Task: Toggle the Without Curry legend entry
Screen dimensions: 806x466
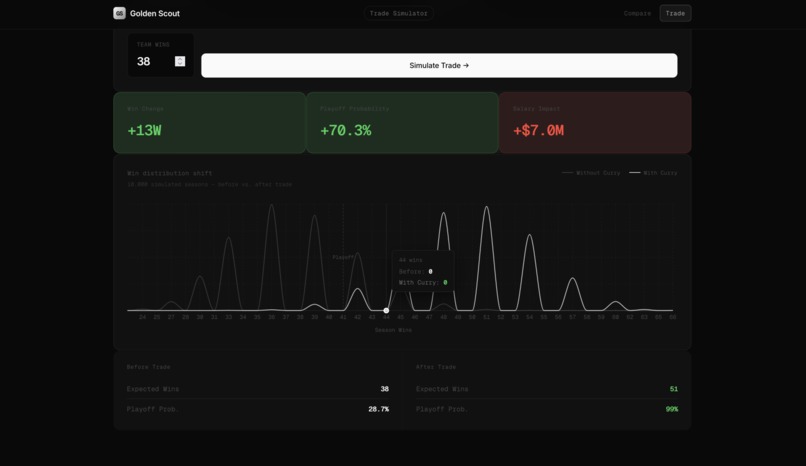Action: [x=591, y=173]
